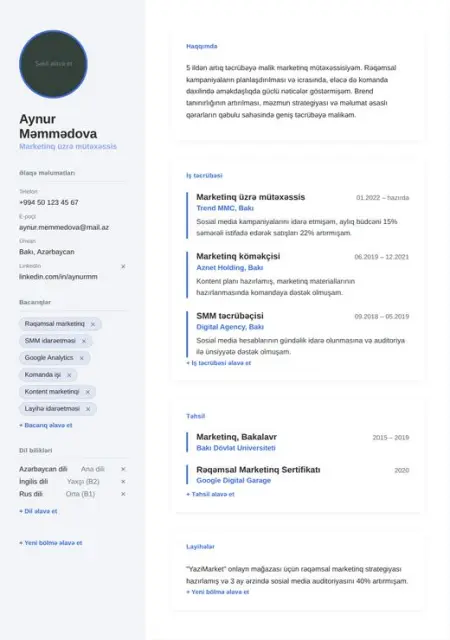450x640 pixels.
Task: Click + Dil əlavə et link
Action: click(x=38, y=511)
